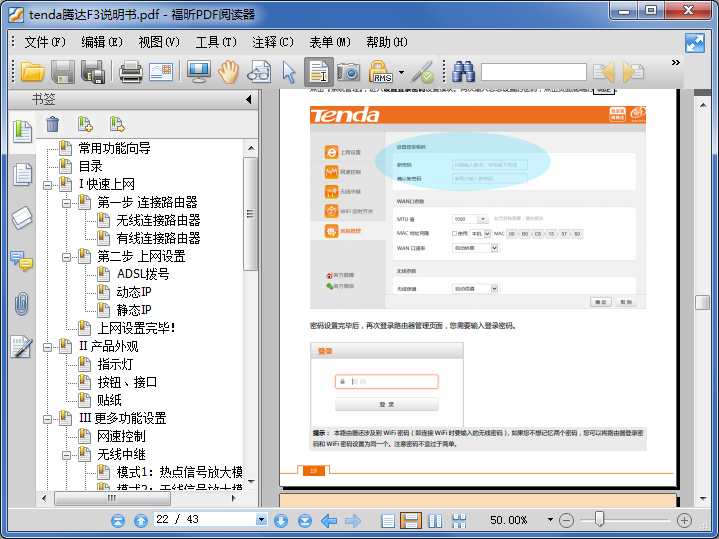Open the attachments paperclip panel
This screenshot has height=539, width=719.
[x=22, y=304]
